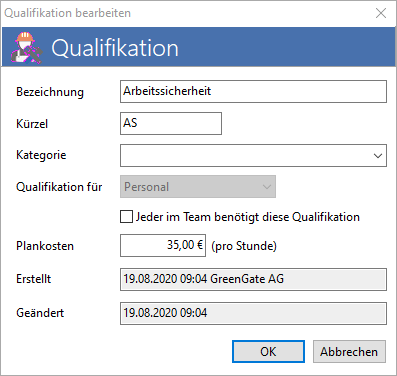The width and height of the screenshot is (397, 376).
Task: Click the Qualifikation worker icon in header
Action: [x=27, y=47]
